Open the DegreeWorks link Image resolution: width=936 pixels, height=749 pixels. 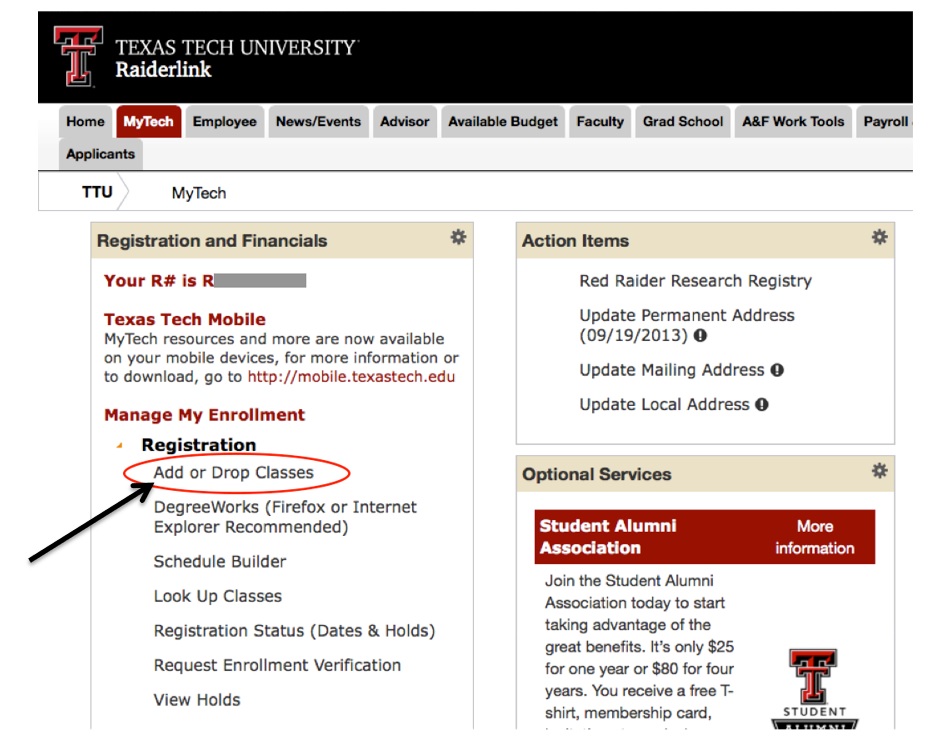(285, 517)
